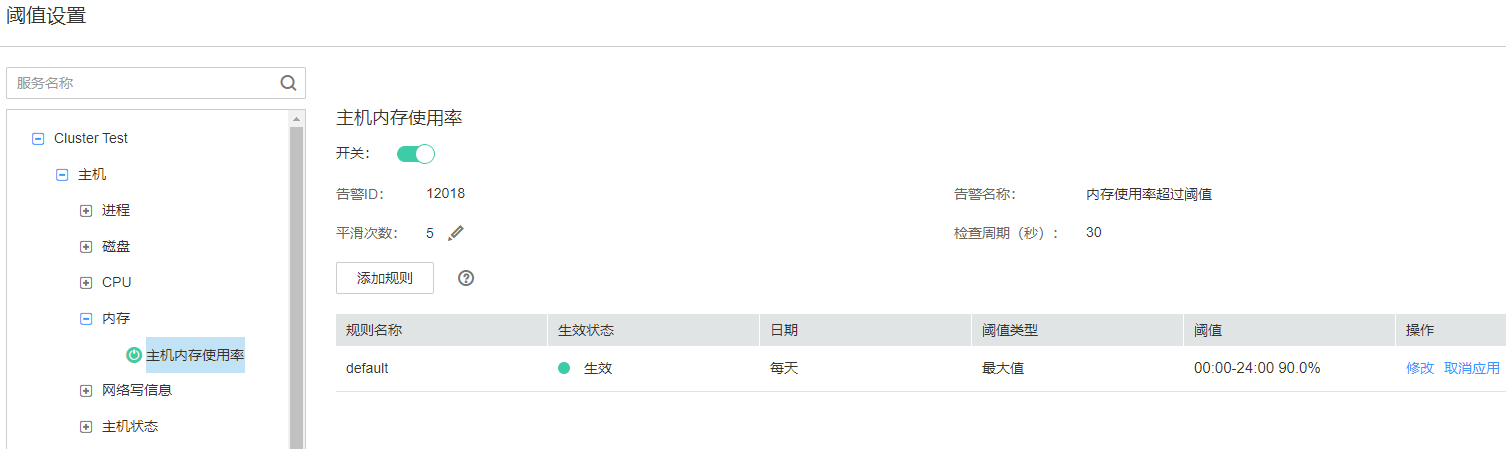This screenshot has height=449, width=1506.
Task: Expand the 磁盘 tree node
Action: coord(86,247)
